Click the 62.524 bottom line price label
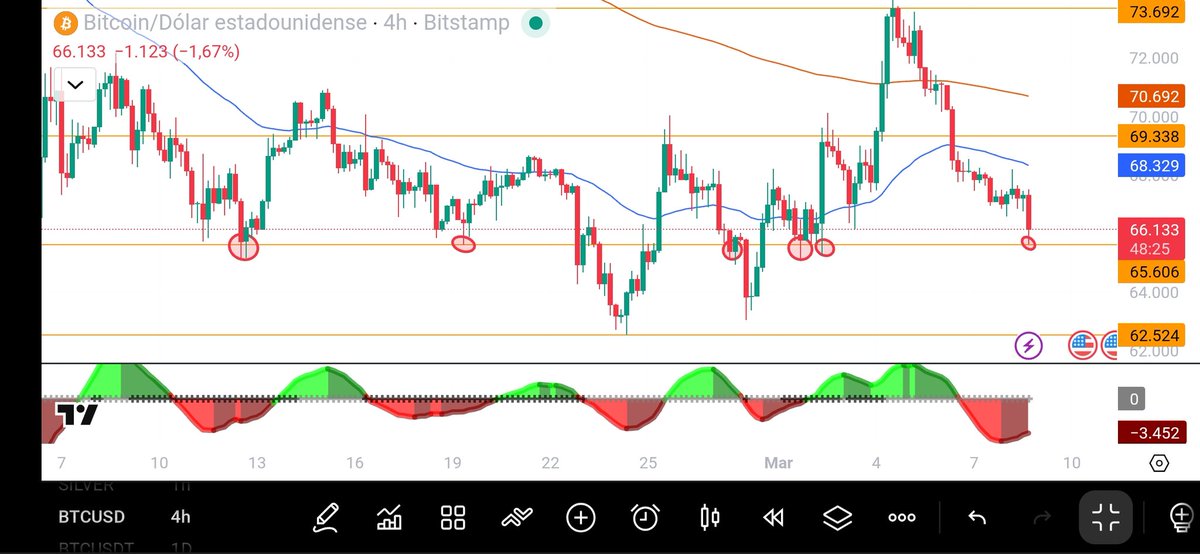This screenshot has height=554, width=1200. (1151, 335)
